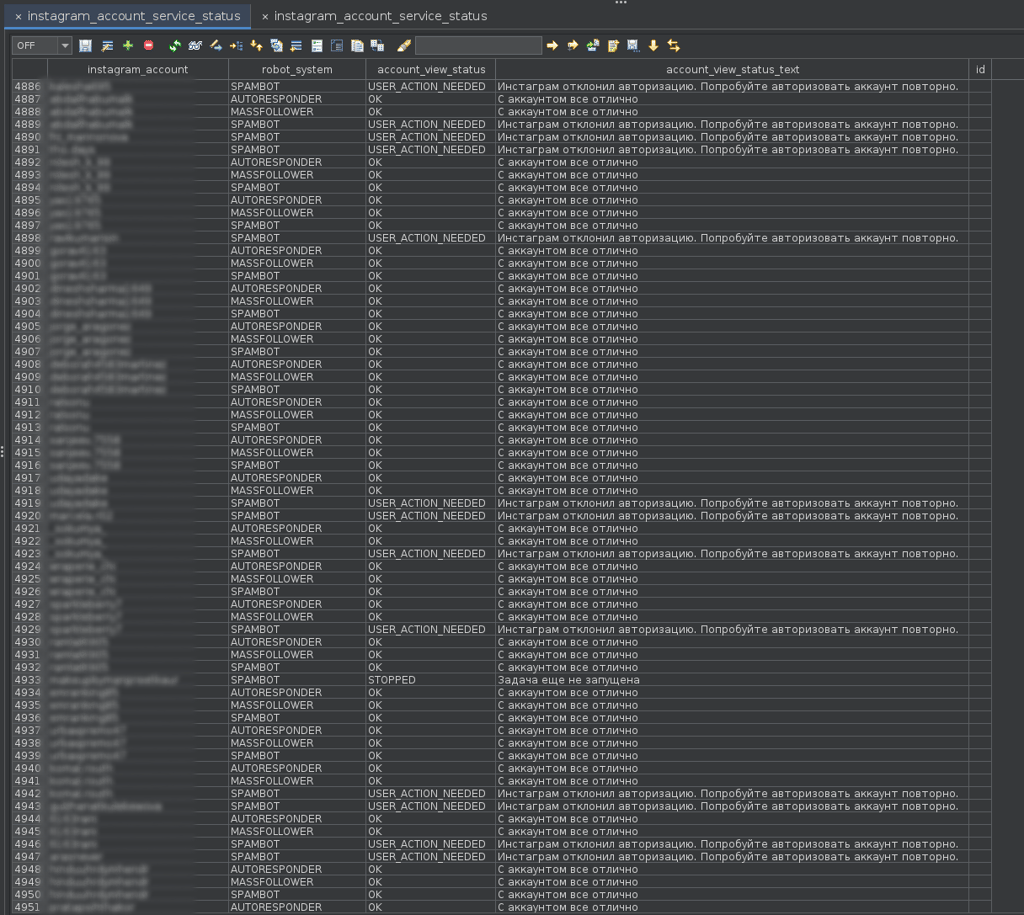
Task: Click the dark panel layout icon
Action: click(x=337, y=46)
